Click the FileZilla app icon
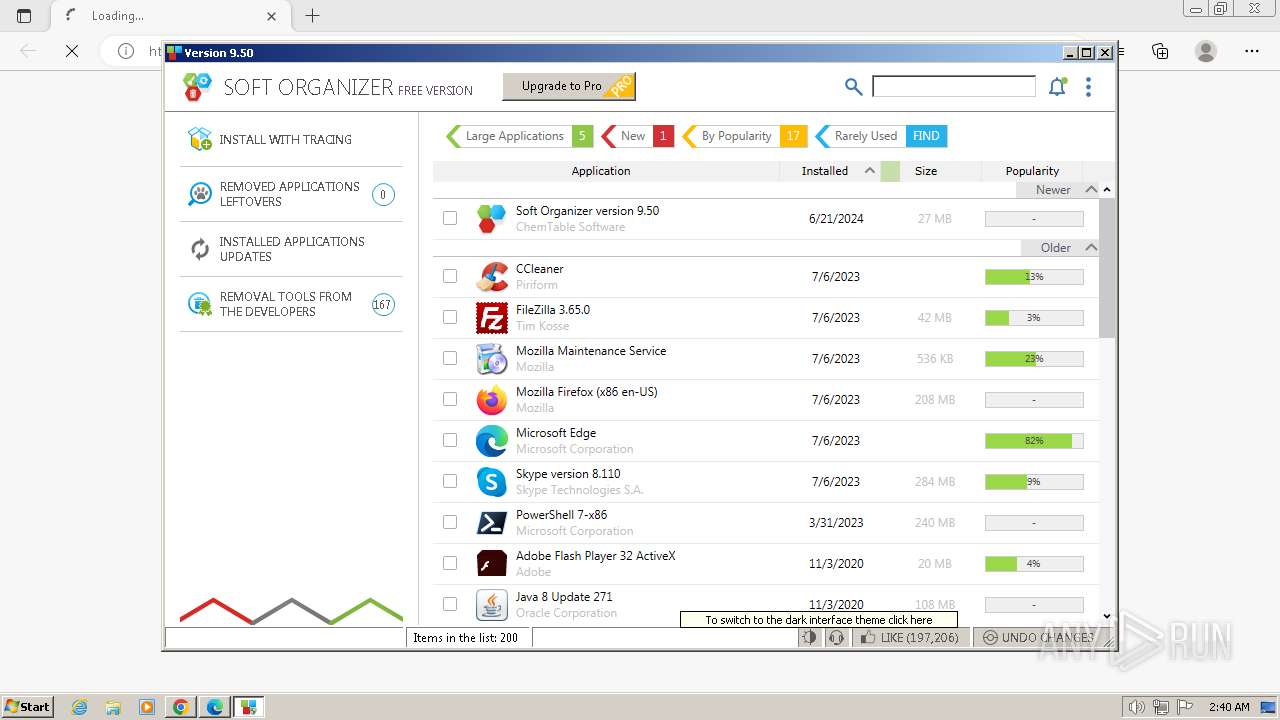This screenshot has width=1280, height=720. 491,317
